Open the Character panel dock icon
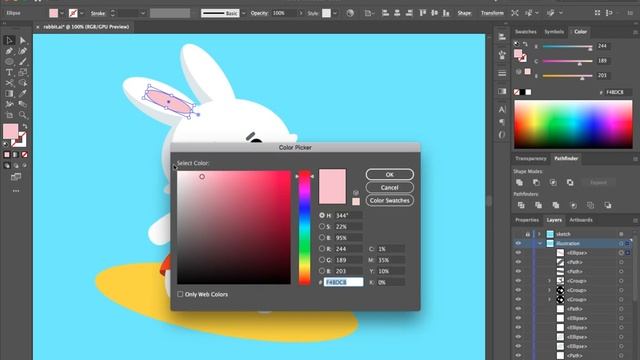This screenshot has width=640, height=360. (x=502, y=109)
